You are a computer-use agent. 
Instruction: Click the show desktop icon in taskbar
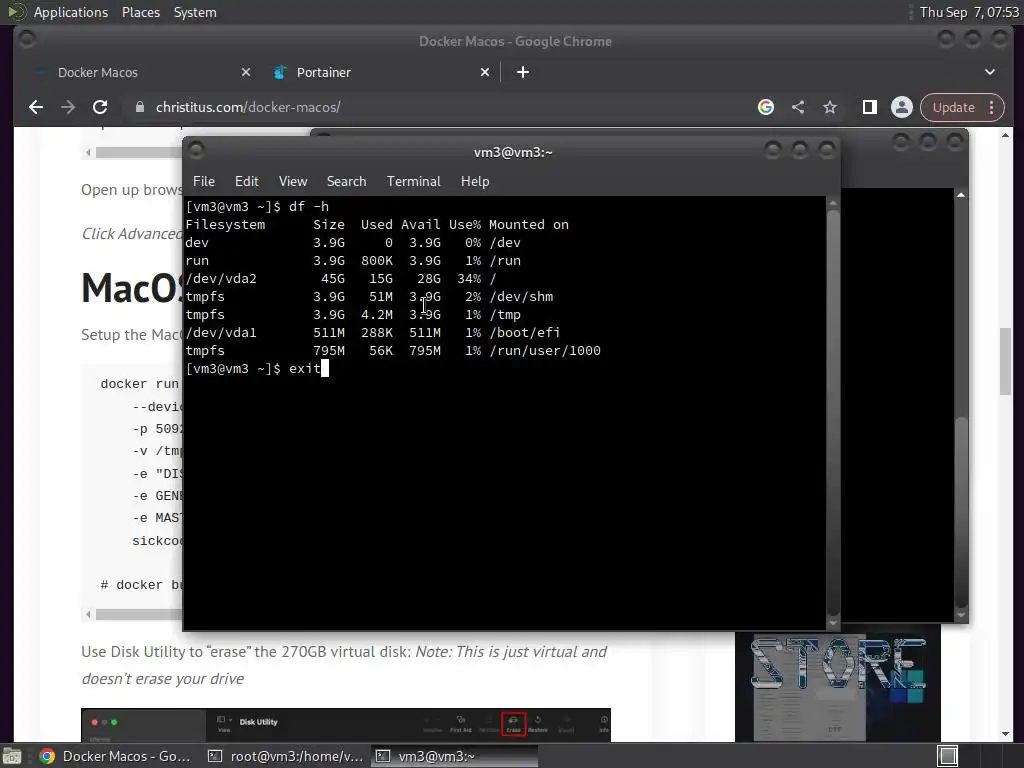click(12, 756)
